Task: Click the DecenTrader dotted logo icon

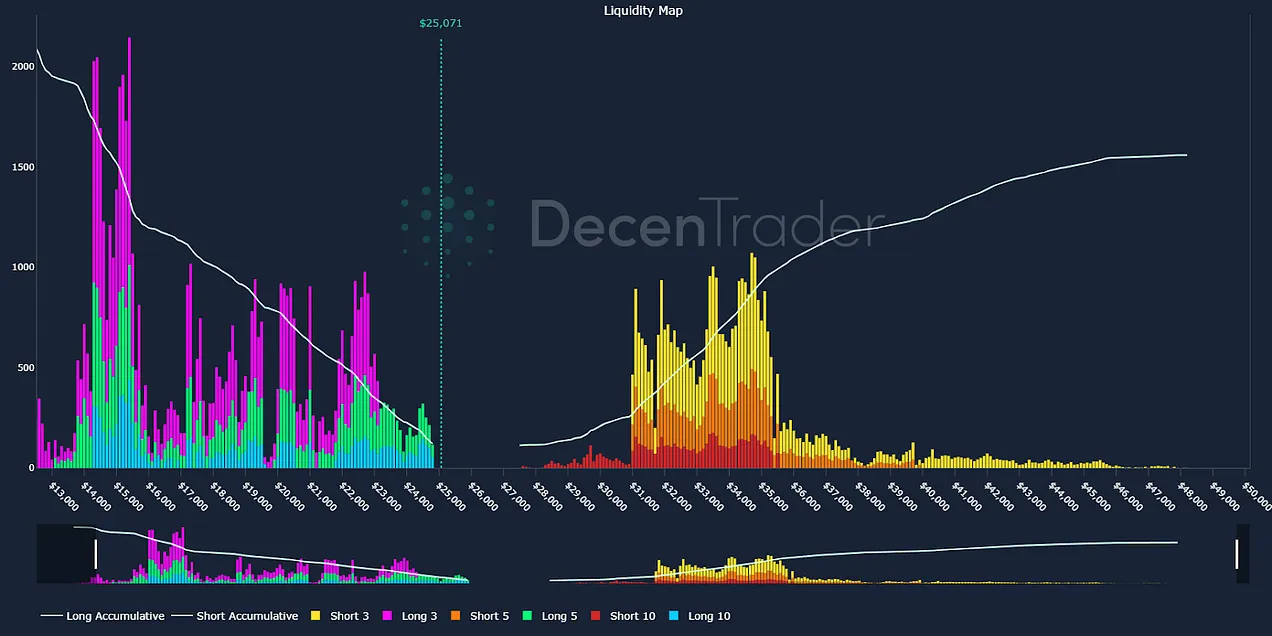Action: coord(447,225)
